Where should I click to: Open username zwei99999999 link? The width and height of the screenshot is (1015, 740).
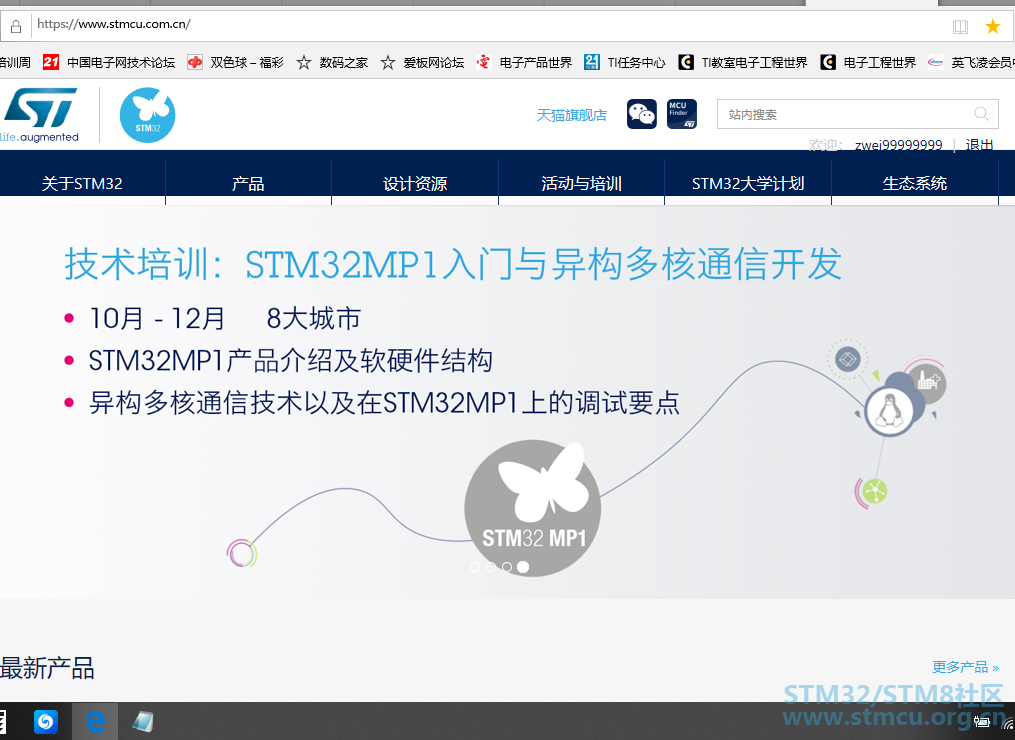(898, 145)
